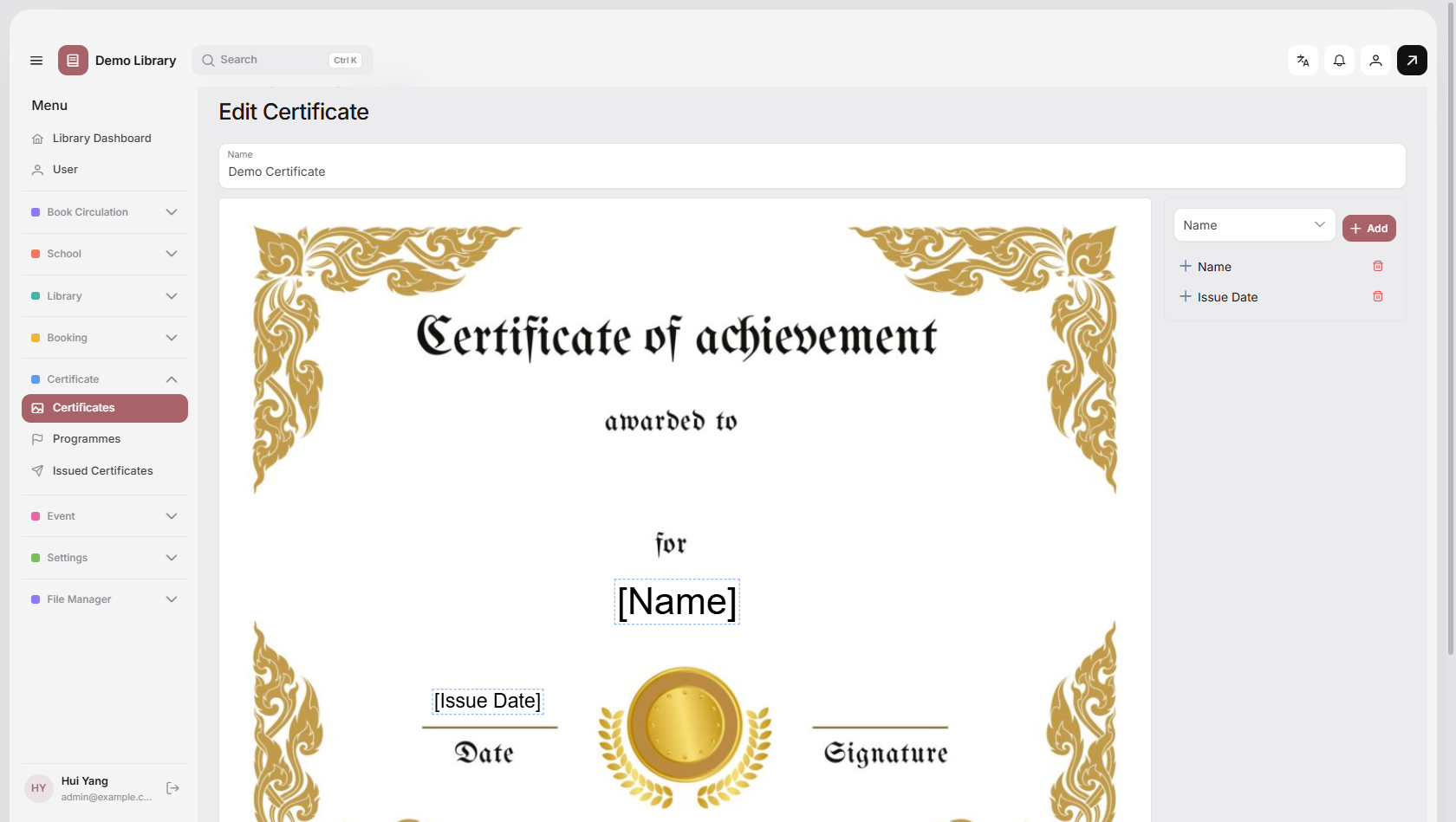Expand the Settings section
Screen dimensions: 1456x822
(104, 558)
